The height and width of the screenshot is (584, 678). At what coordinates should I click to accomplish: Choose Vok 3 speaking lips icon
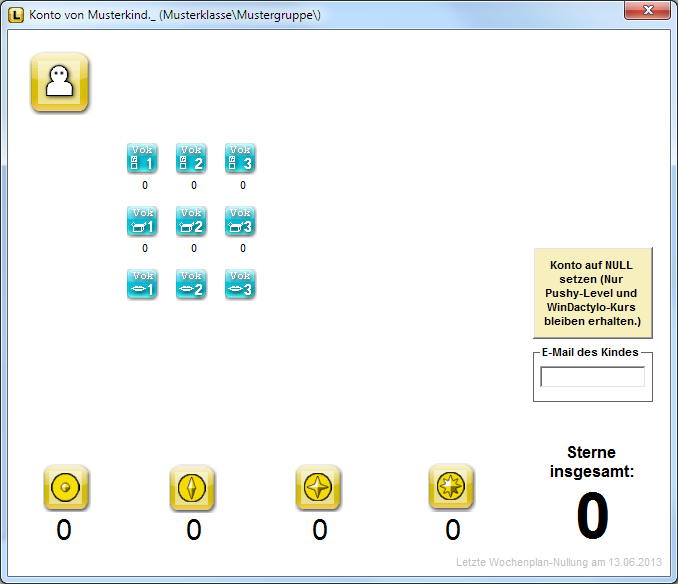tap(240, 284)
